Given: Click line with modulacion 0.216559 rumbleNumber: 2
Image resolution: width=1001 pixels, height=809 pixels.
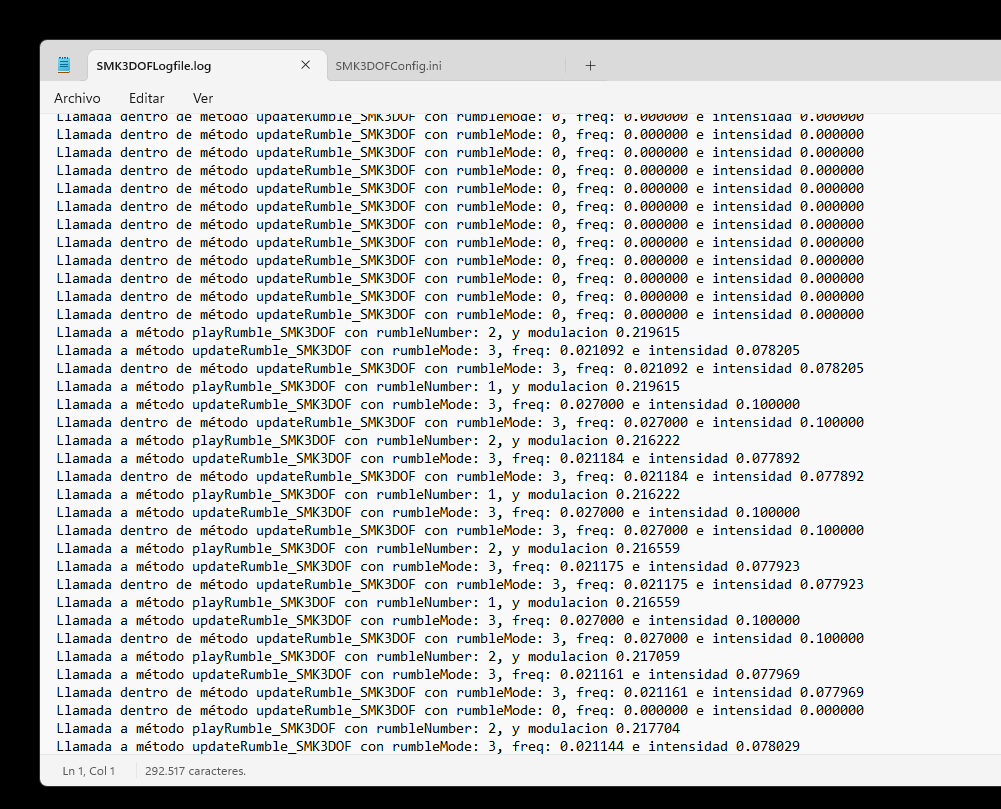Looking at the screenshot, I should point(368,548).
